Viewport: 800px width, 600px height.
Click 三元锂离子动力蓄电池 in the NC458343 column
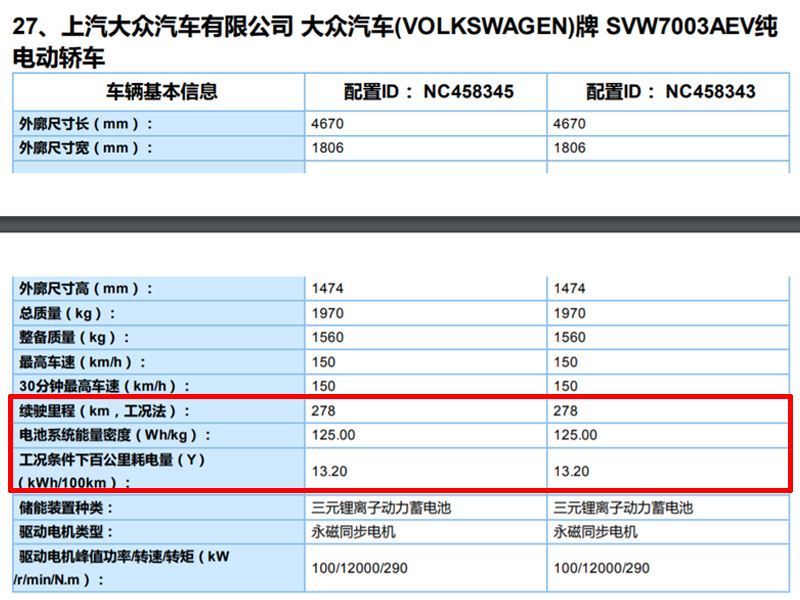coord(623,508)
